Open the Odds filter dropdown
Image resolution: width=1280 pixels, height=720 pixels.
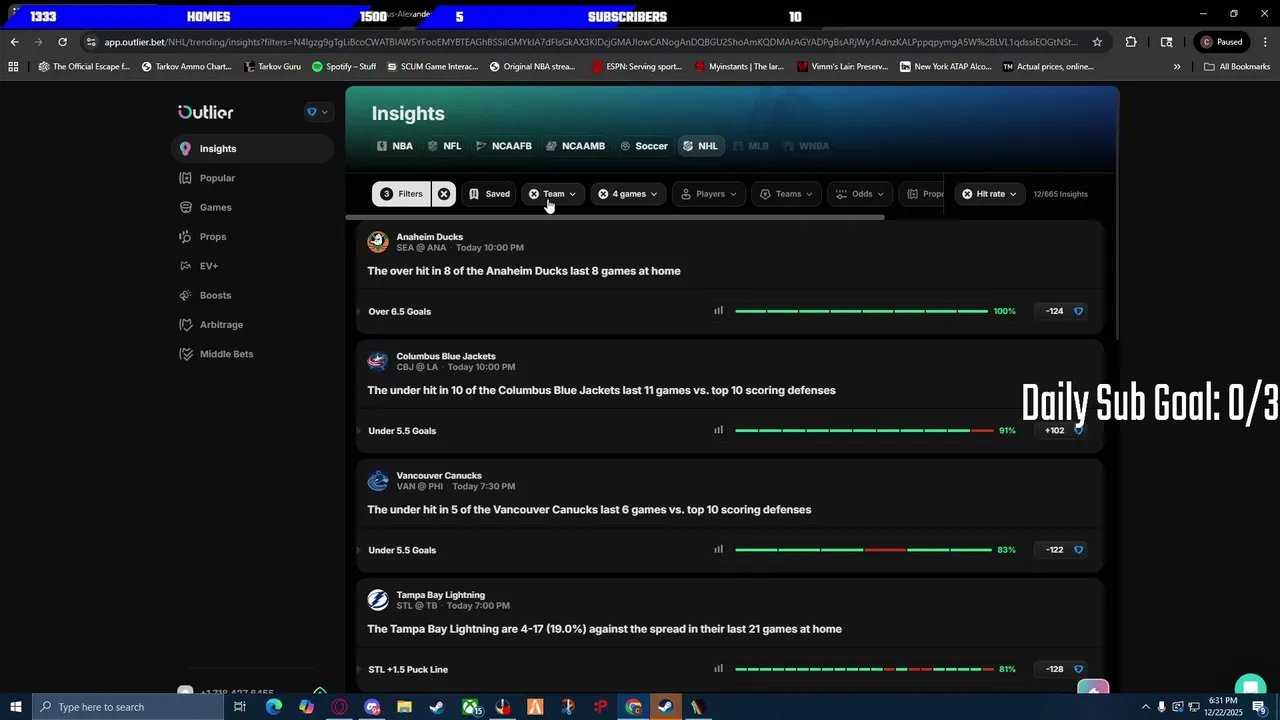(860, 194)
